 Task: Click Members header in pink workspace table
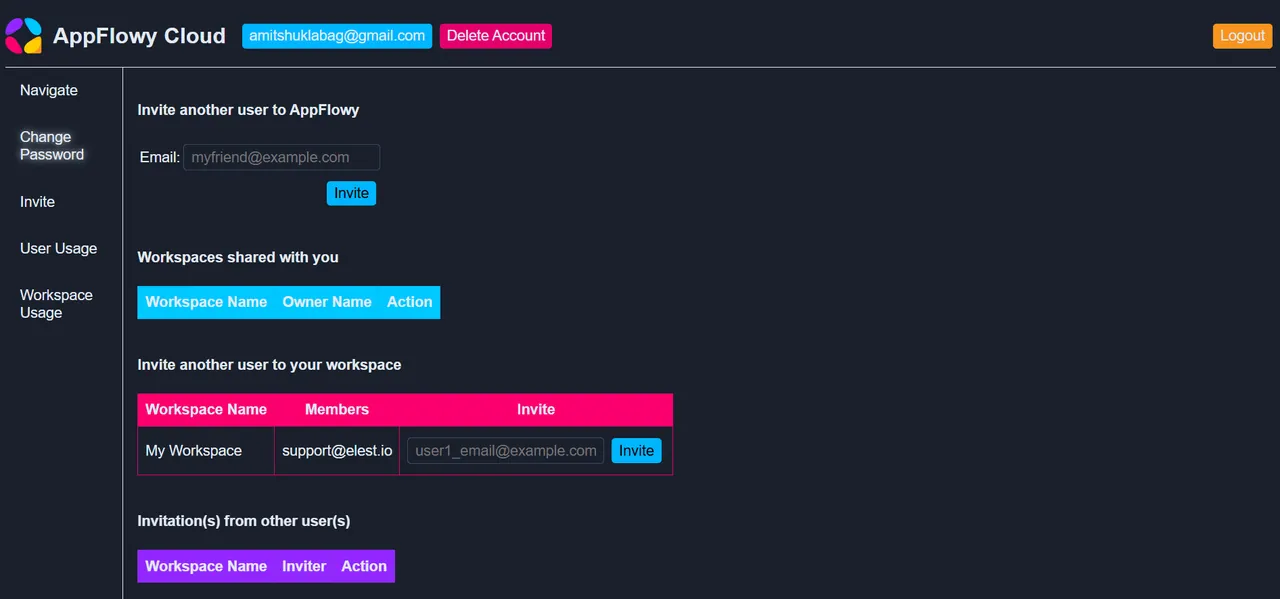click(x=337, y=410)
